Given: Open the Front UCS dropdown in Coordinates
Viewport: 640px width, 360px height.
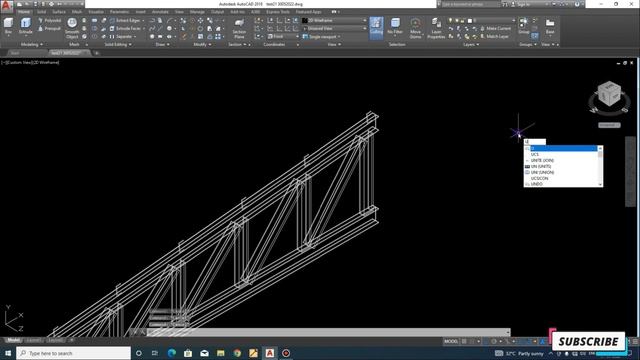Looking at the screenshot, I should (x=283, y=37).
